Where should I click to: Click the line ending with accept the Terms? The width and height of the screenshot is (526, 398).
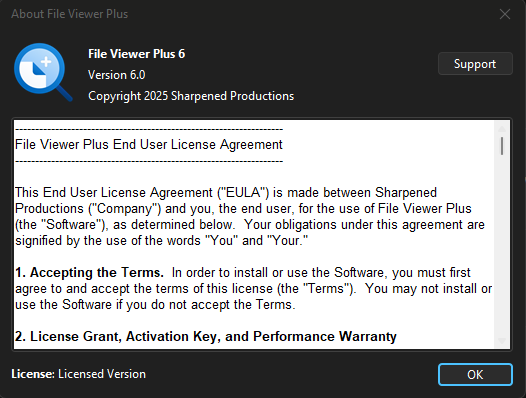point(155,305)
